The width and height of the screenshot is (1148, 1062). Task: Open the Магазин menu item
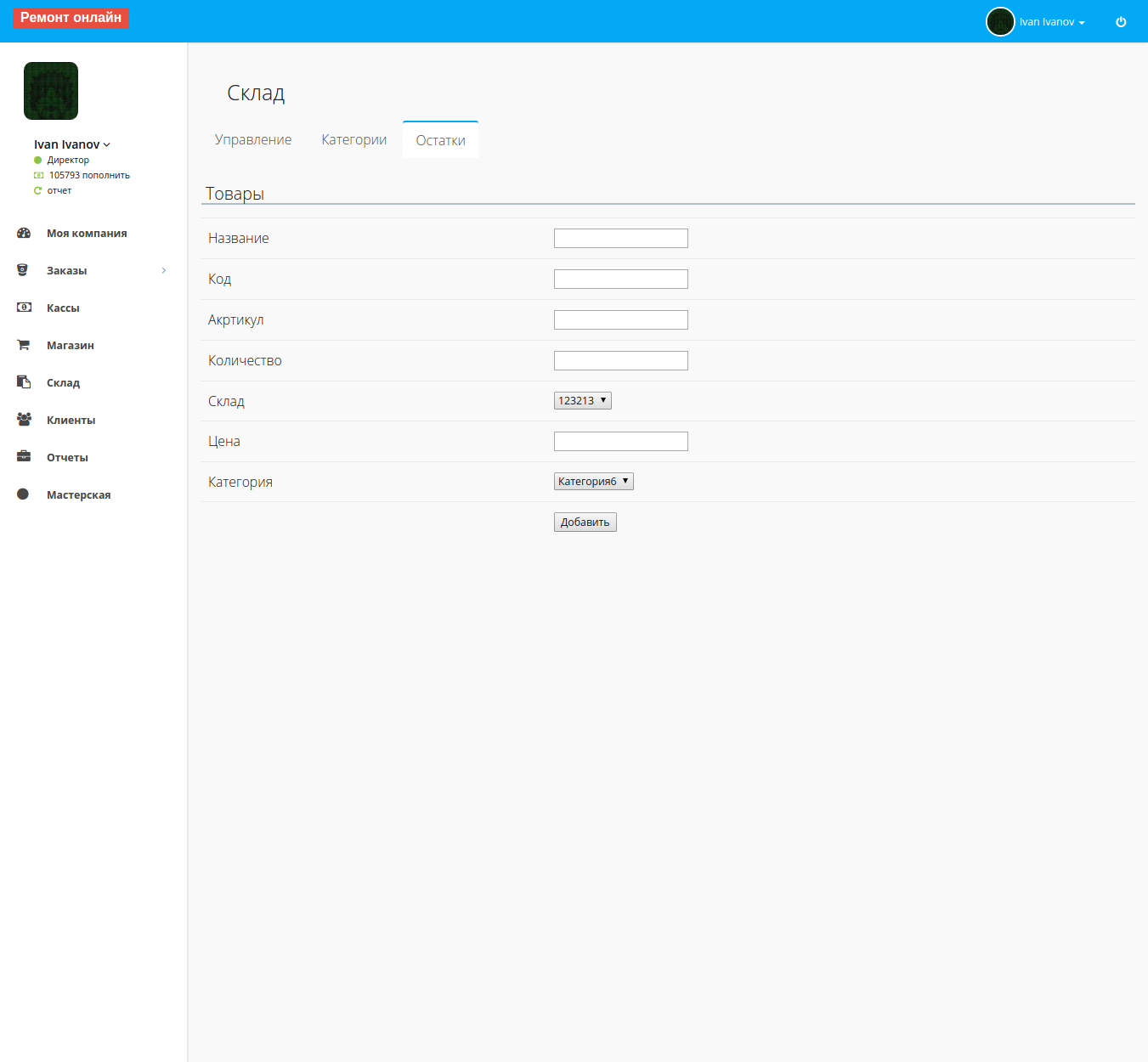71,346
